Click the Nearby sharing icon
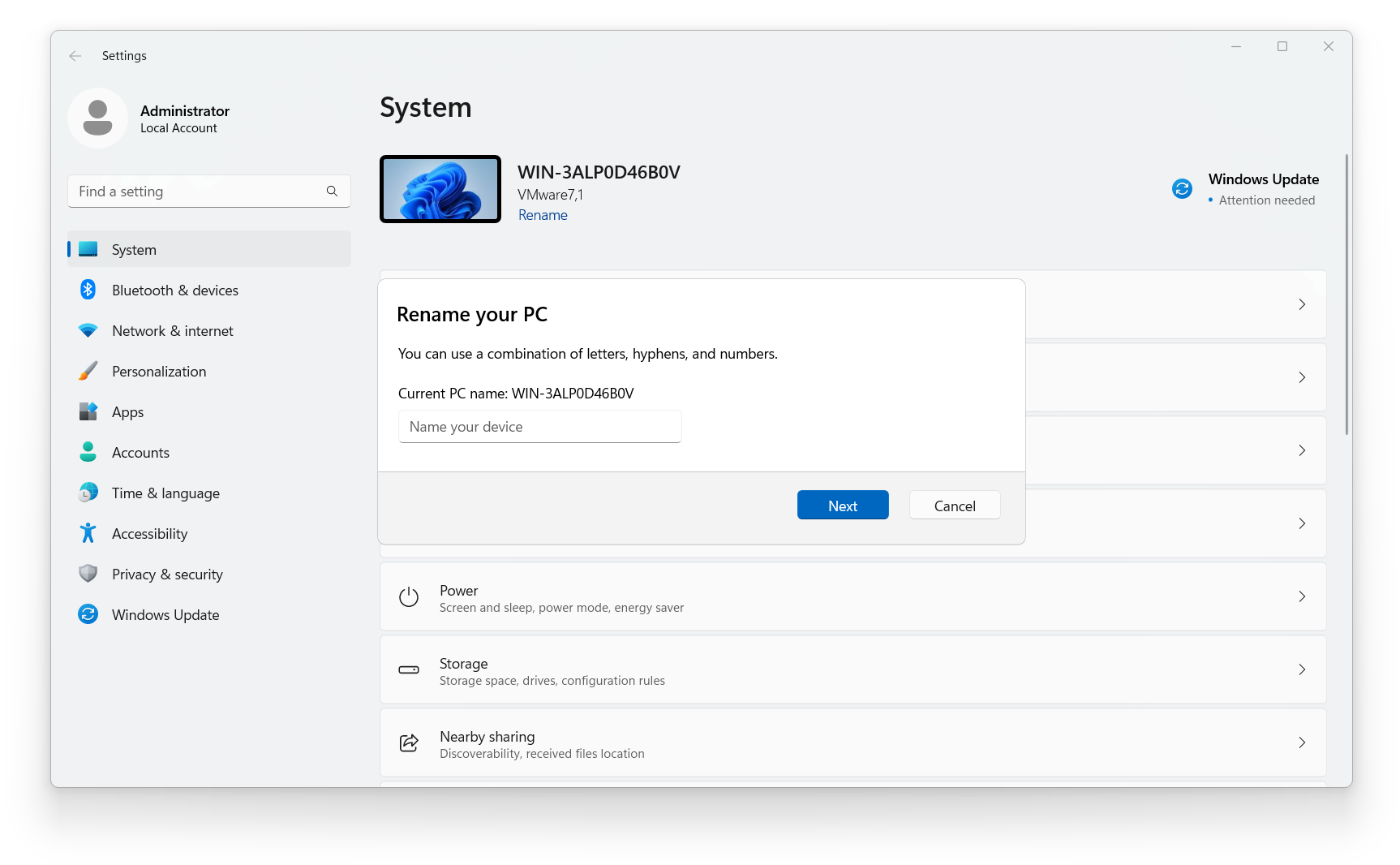Viewport: 1400px width, 865px height. [x=409, y=743]
